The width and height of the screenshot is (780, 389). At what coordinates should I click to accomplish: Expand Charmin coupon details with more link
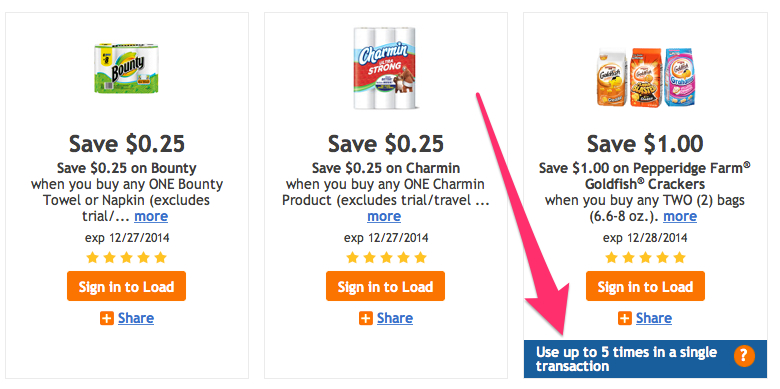point(384,216)
